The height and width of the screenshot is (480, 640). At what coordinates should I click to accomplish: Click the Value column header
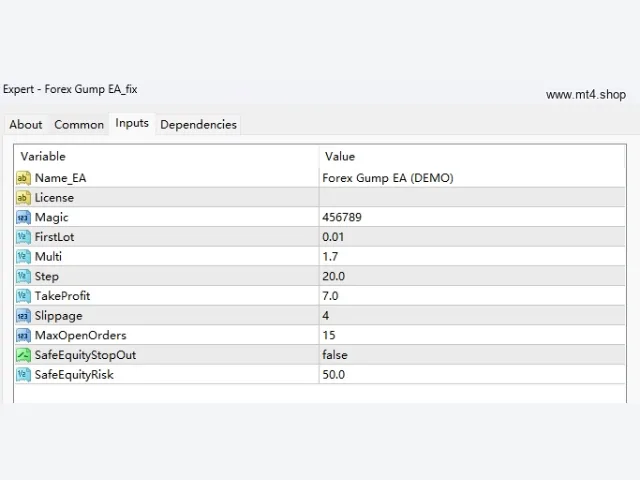(472, 156)
